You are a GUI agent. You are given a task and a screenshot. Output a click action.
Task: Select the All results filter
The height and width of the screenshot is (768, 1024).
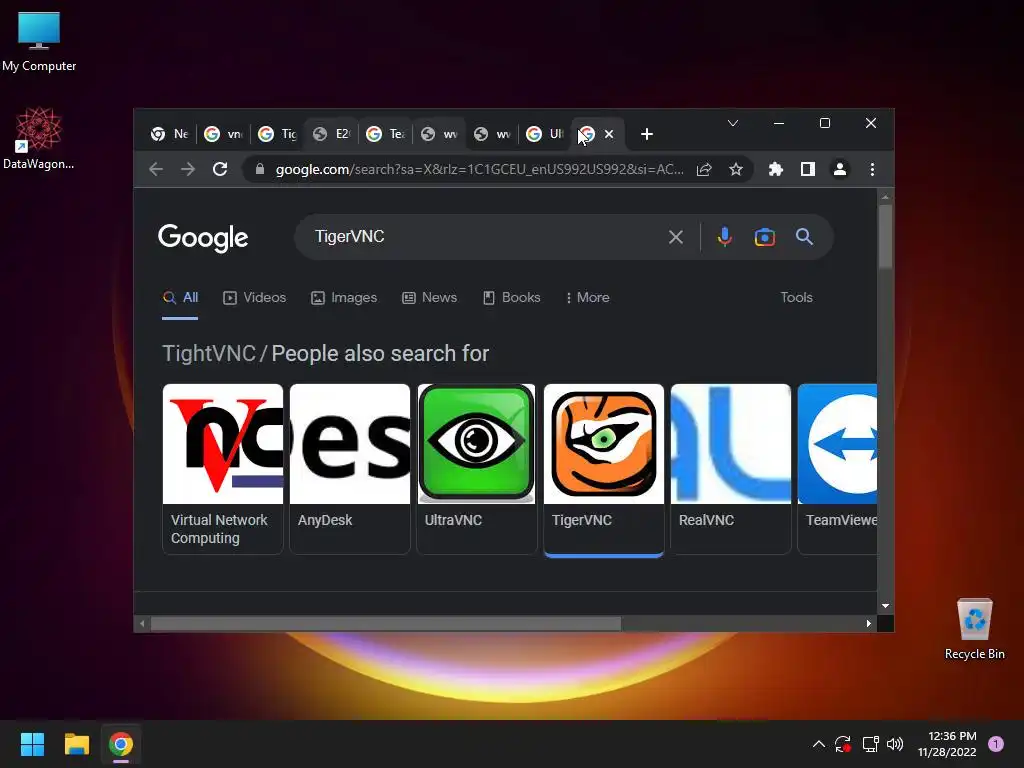[x=180, y=298]
